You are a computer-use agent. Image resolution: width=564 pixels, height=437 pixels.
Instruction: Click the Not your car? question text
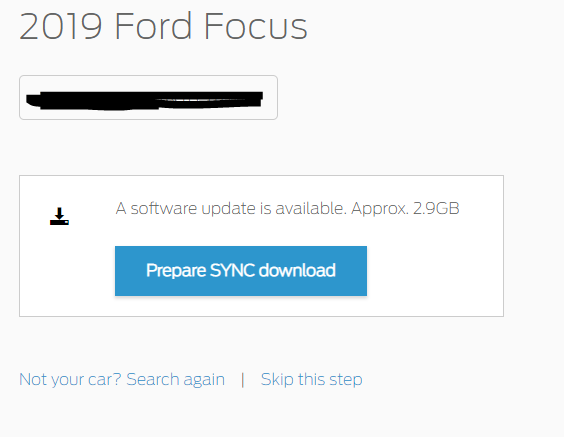pyautogui.click(x=70, y=379)
